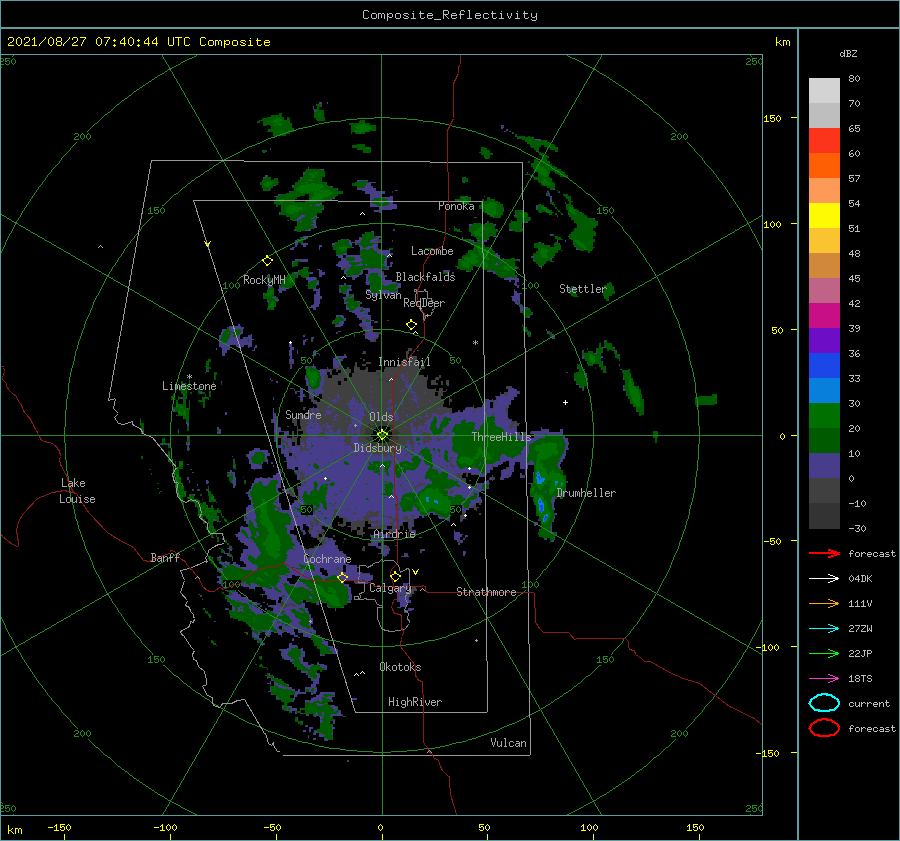This screenshot has height=841, width=900.
Task: Click the cyan 27ZW arrow in legend
Action: tap(824, 629)
